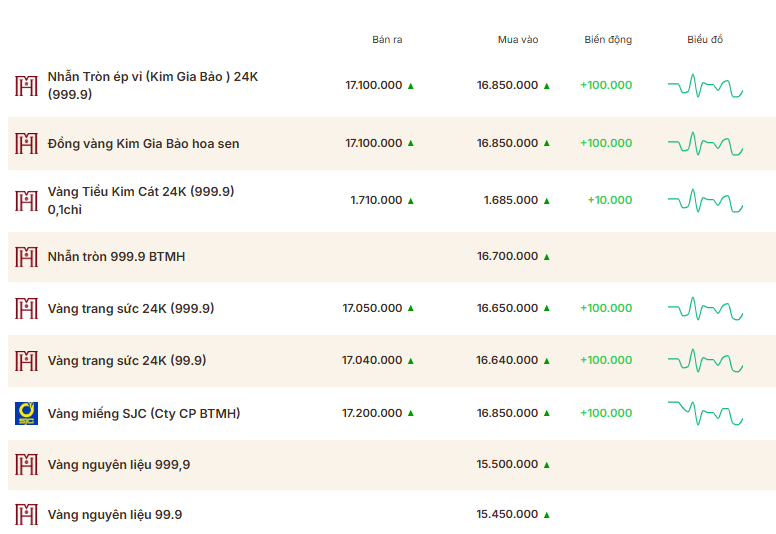The width and height of the screenshot is (776, 534).
Task: Click the +10.000 change value
Action: pyautogui.click(x=609, y=200)
